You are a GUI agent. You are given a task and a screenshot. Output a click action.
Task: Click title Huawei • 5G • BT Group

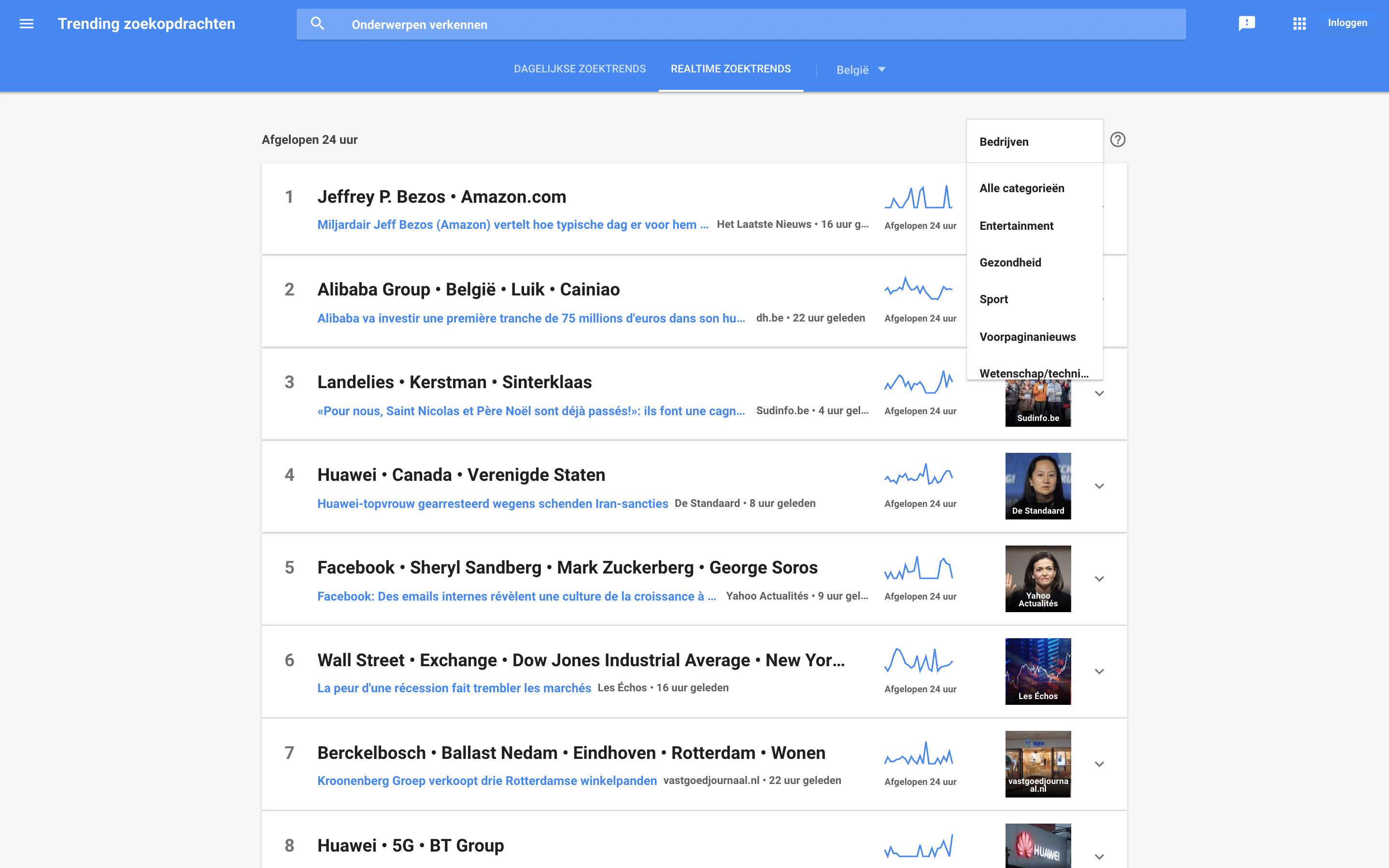[x=411, y=846]
